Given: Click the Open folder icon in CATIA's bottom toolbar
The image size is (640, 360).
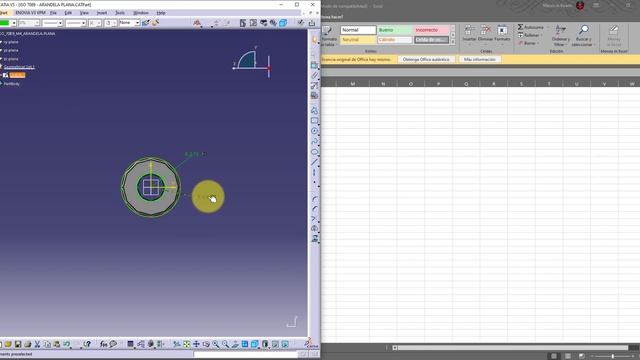Looking at the screenshot, I should click(x=8, y=344).
